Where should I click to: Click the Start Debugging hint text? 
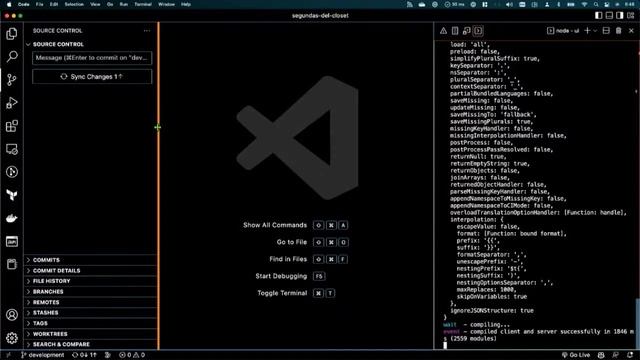pyautogui.click(x=281, y=276)
